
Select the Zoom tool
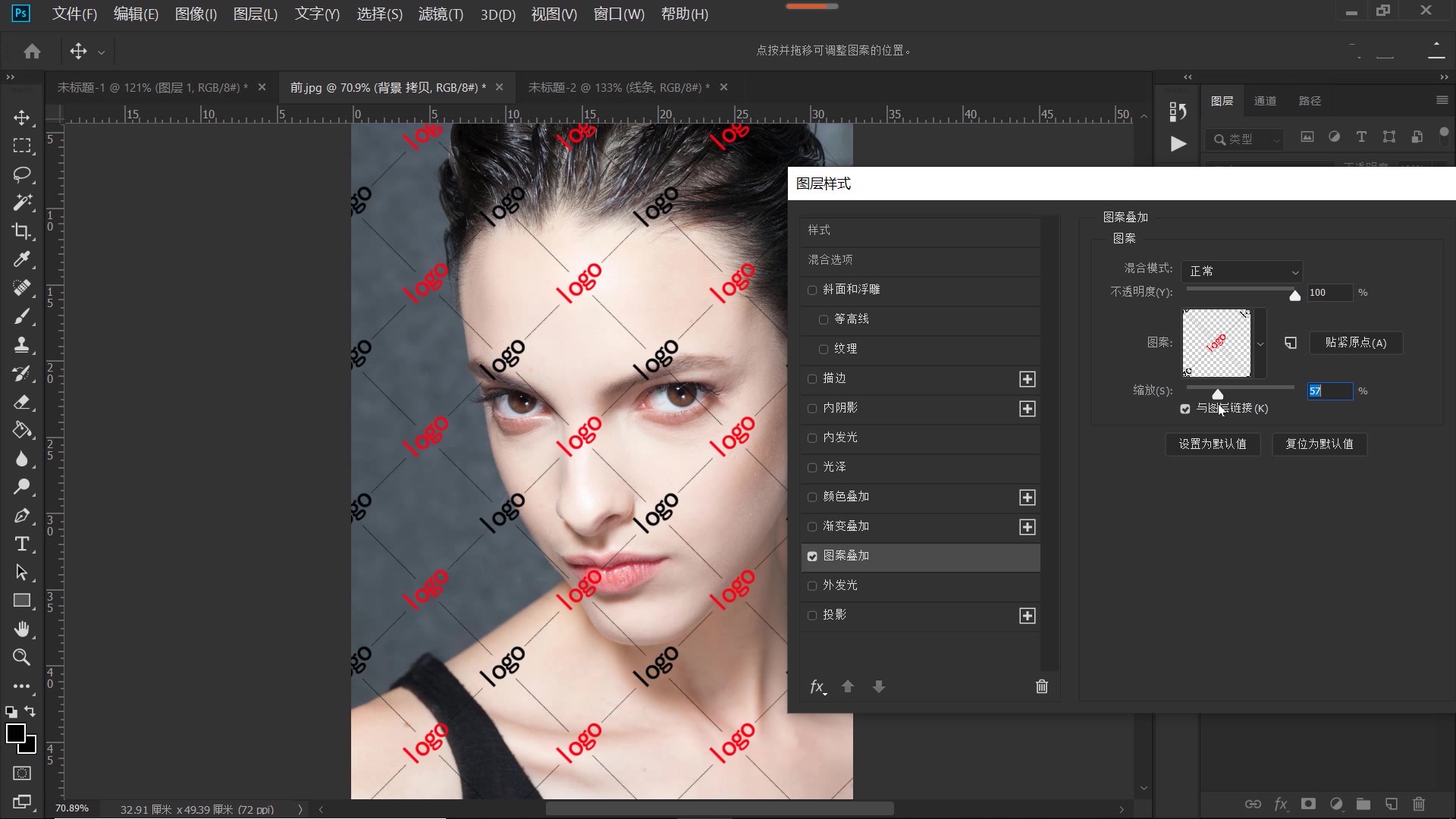[22, 657]
